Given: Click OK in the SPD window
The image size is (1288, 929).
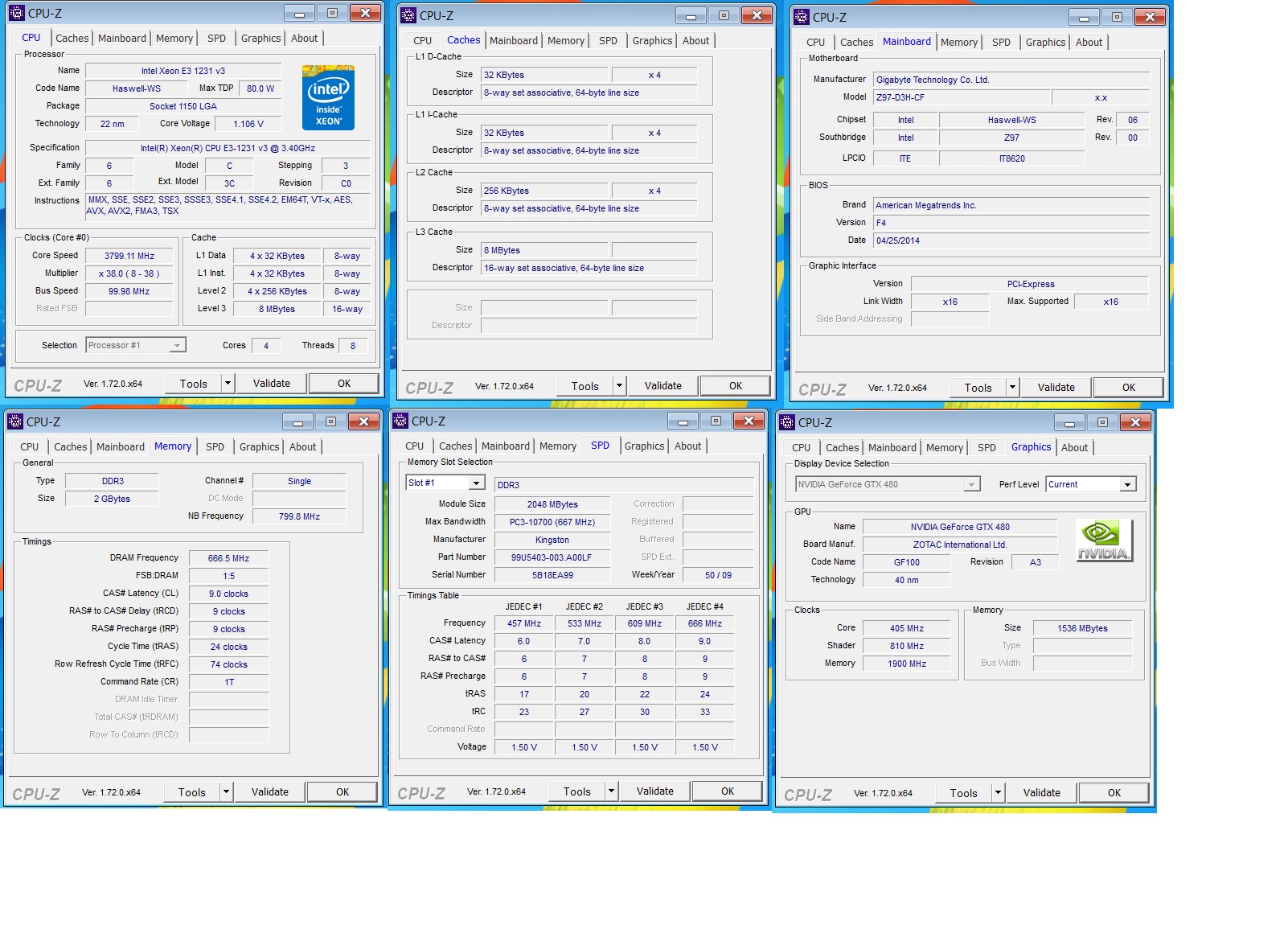Looking at the screenshot, I should (728, 791).
